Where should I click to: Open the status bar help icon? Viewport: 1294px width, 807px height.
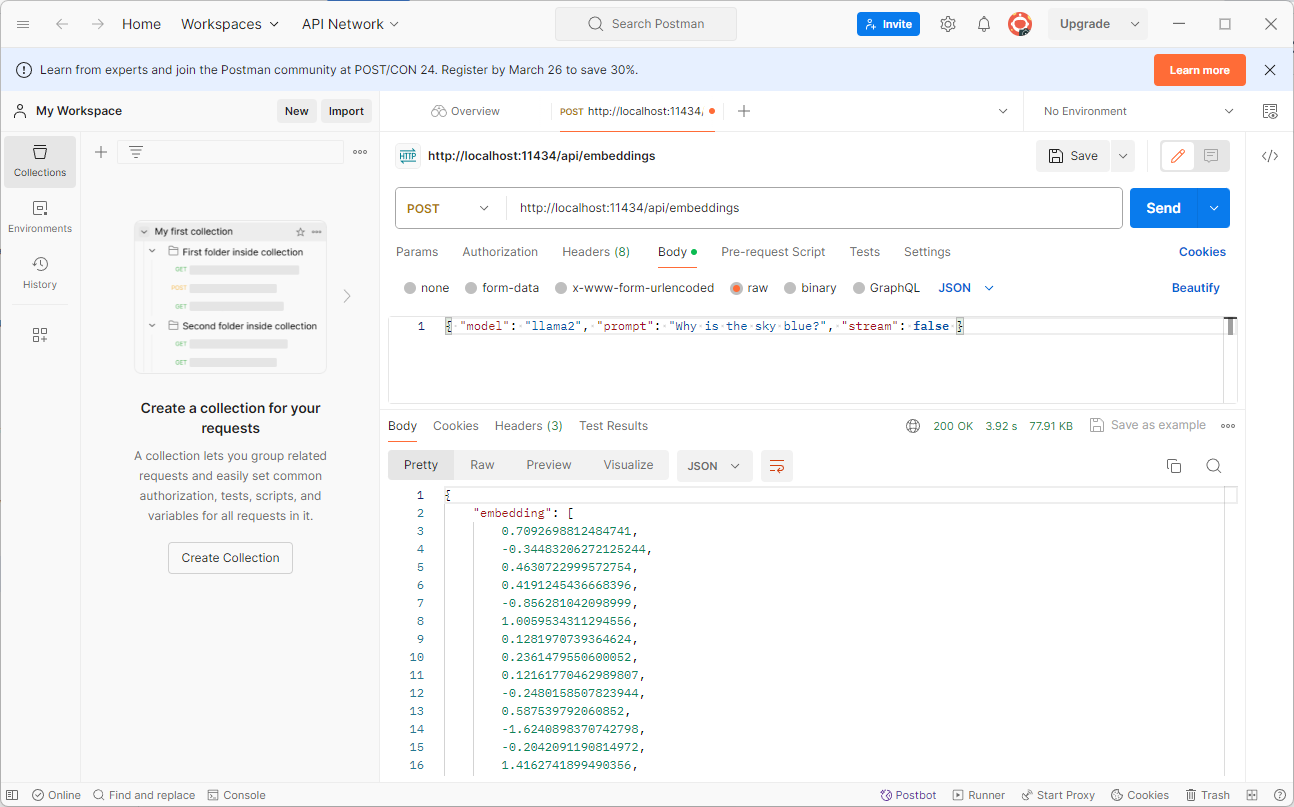pos(1278,795)
